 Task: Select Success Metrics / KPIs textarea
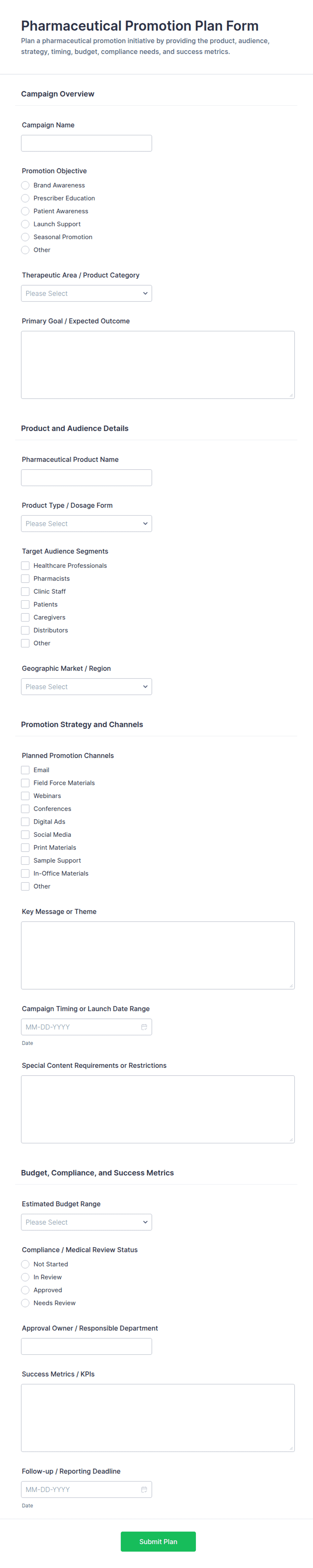point(158,1418)
